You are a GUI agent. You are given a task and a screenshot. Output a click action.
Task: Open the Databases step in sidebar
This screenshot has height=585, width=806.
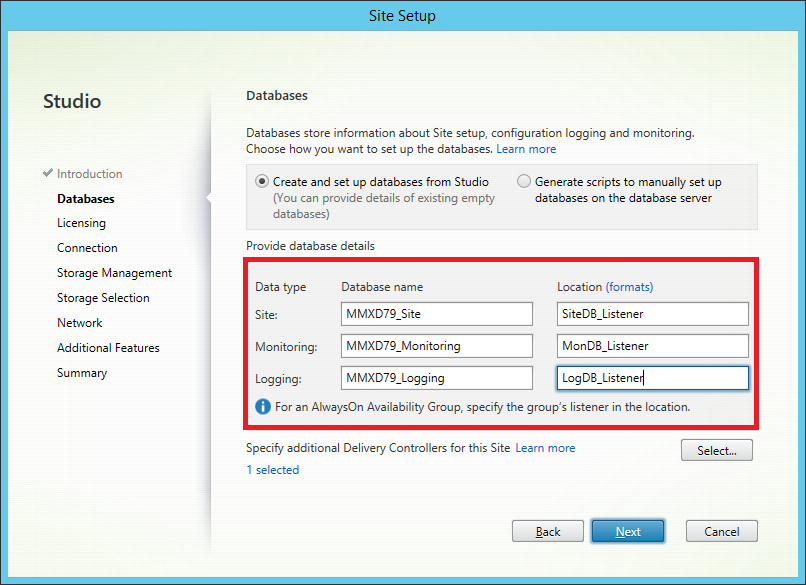[x=85, y=199]
